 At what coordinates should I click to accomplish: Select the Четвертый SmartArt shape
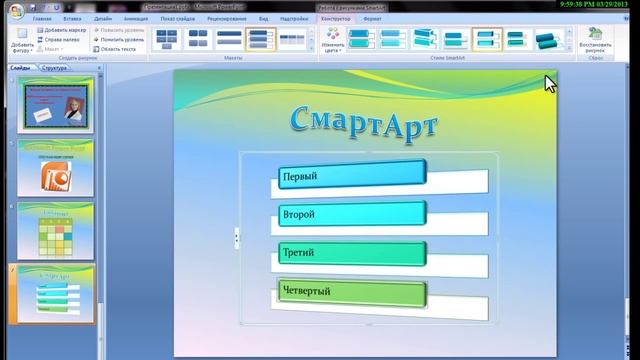[x=352, y=293]
